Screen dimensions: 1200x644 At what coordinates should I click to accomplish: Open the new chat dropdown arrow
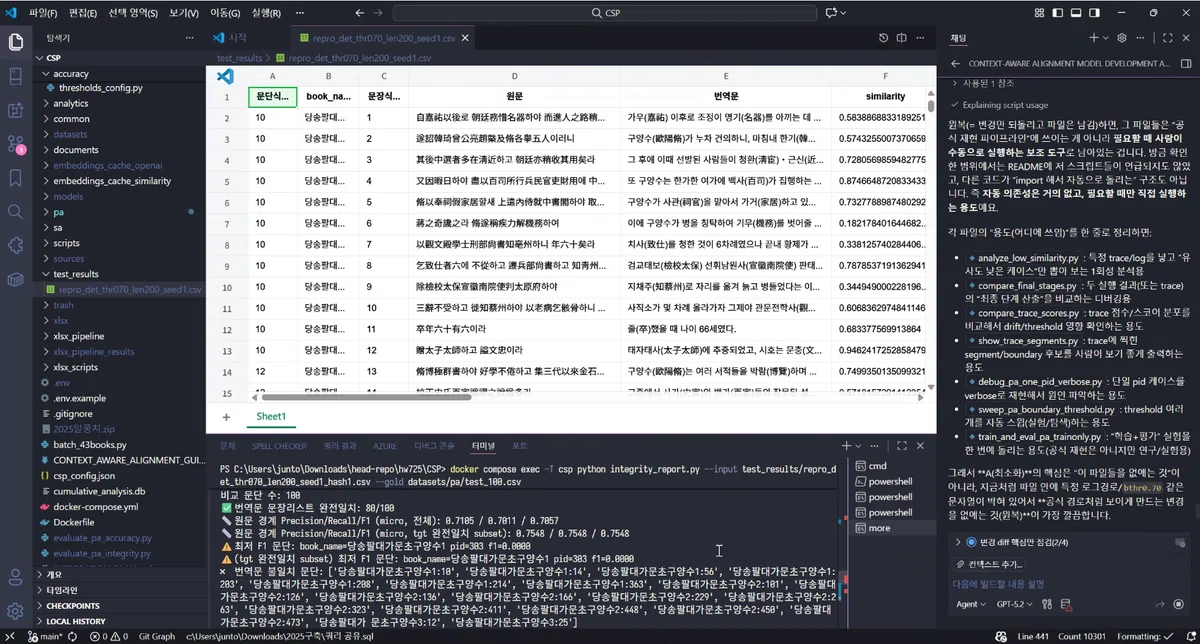(1105, 37)
